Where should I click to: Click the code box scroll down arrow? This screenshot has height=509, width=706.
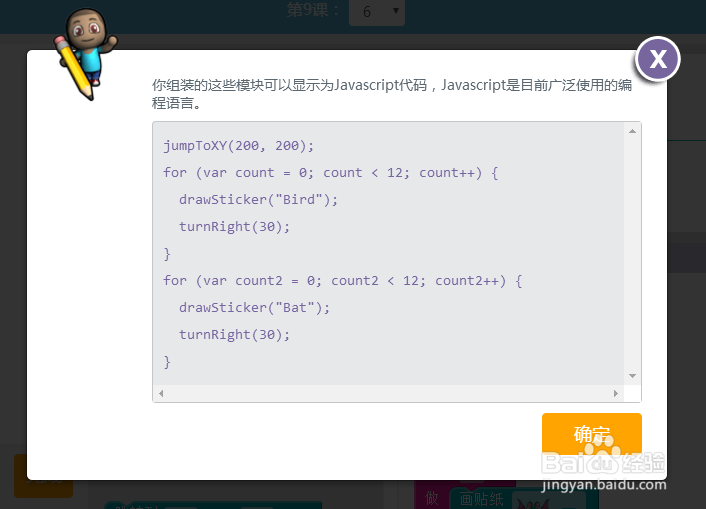(632, 376)
